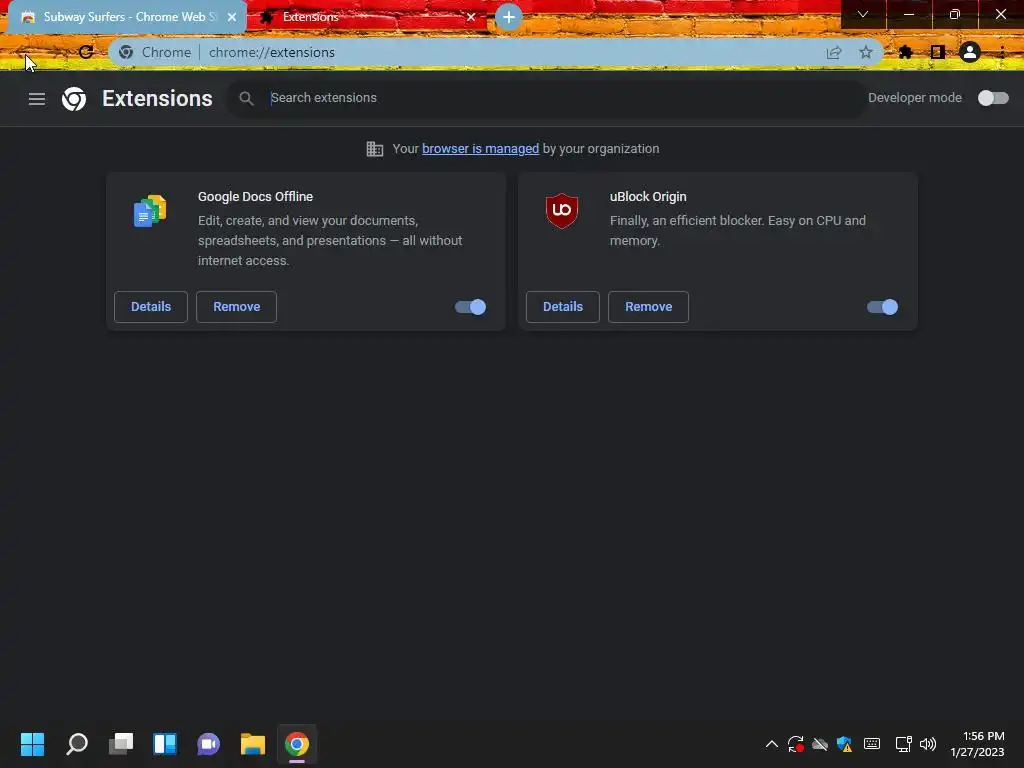
Task: Open the touch keyboard tray icon
Action: (x=872, y=744)
